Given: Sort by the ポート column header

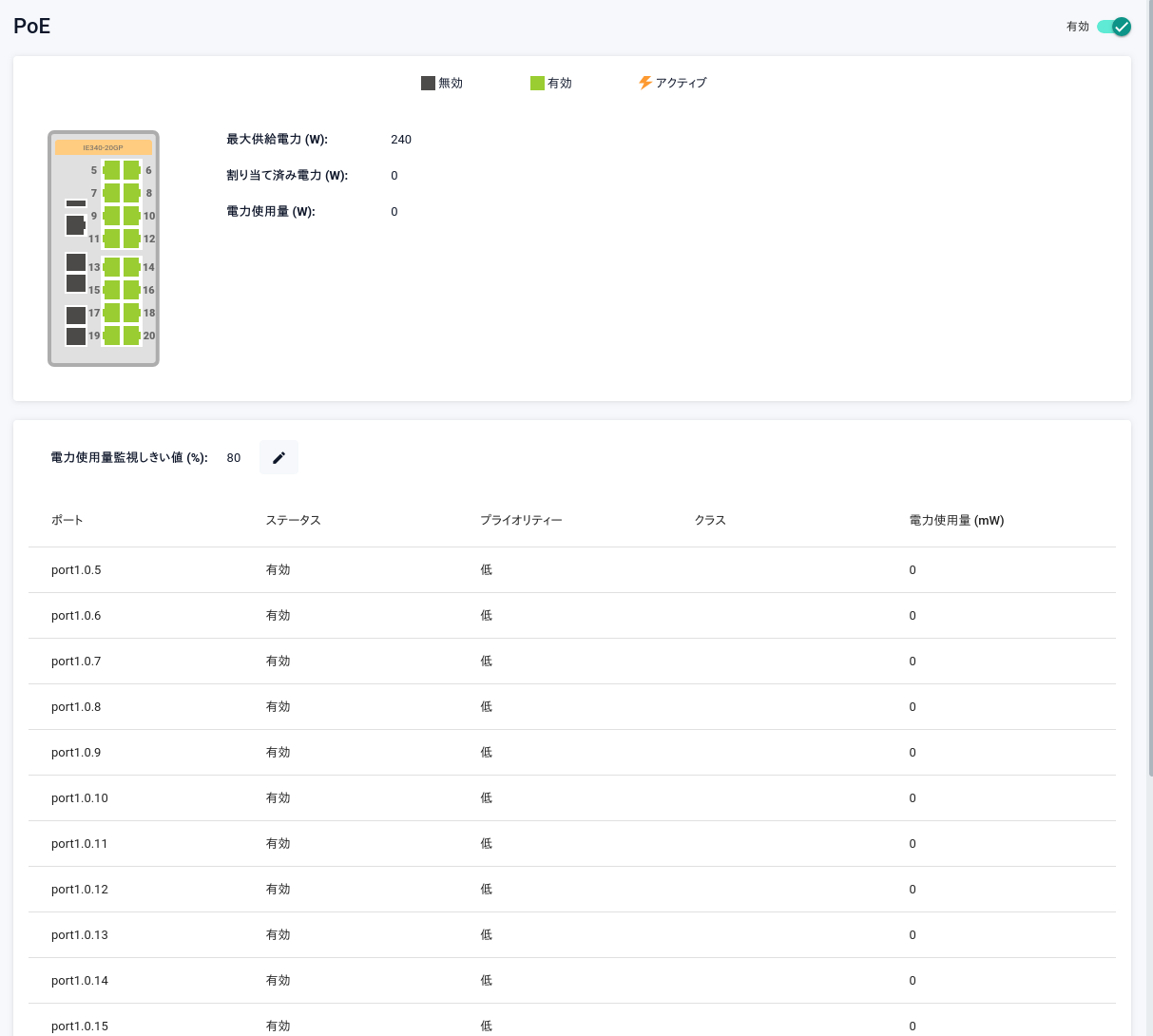Looking at the screenshot, I should click(x=67, y=520).
